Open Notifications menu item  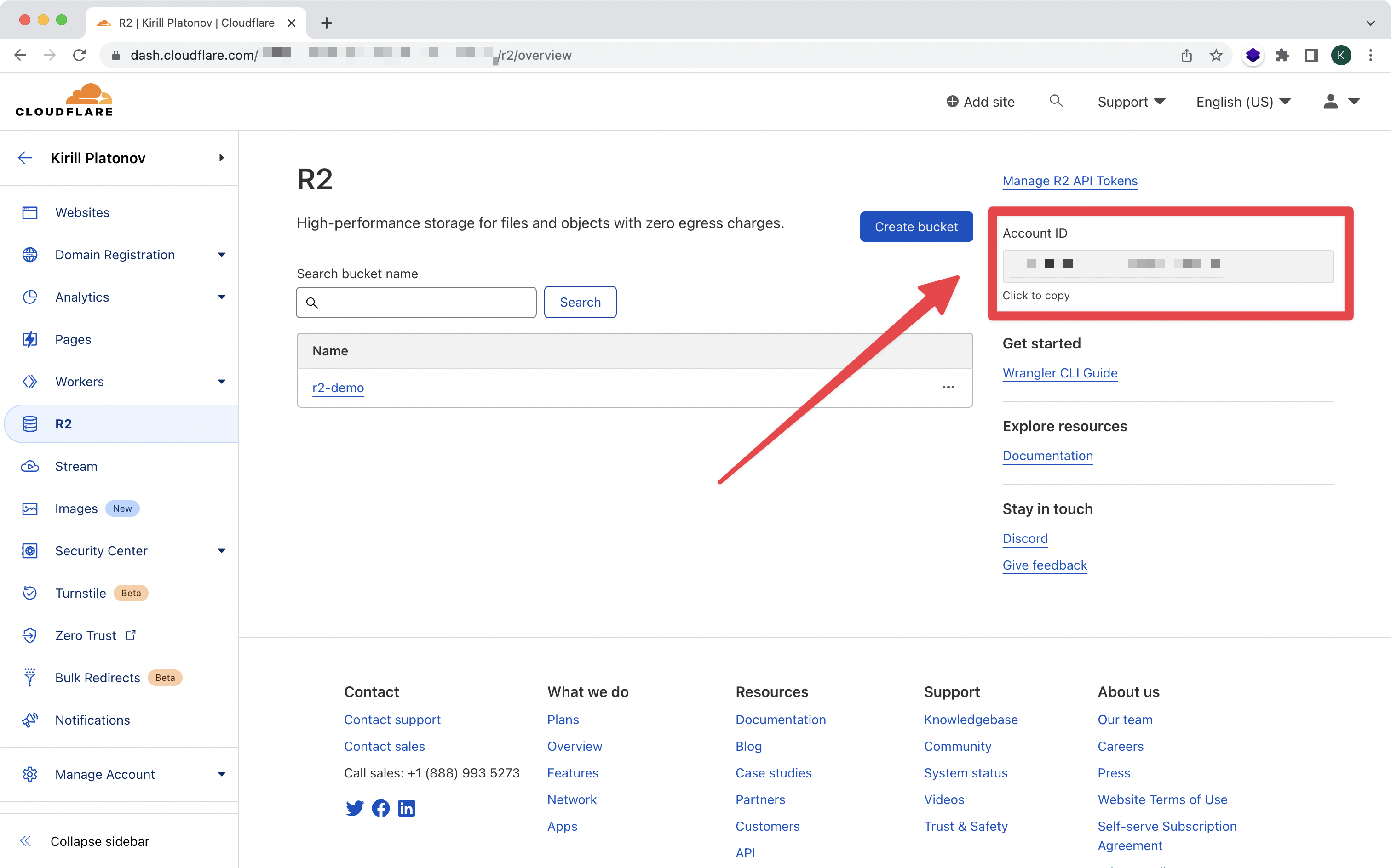(92, 720)
